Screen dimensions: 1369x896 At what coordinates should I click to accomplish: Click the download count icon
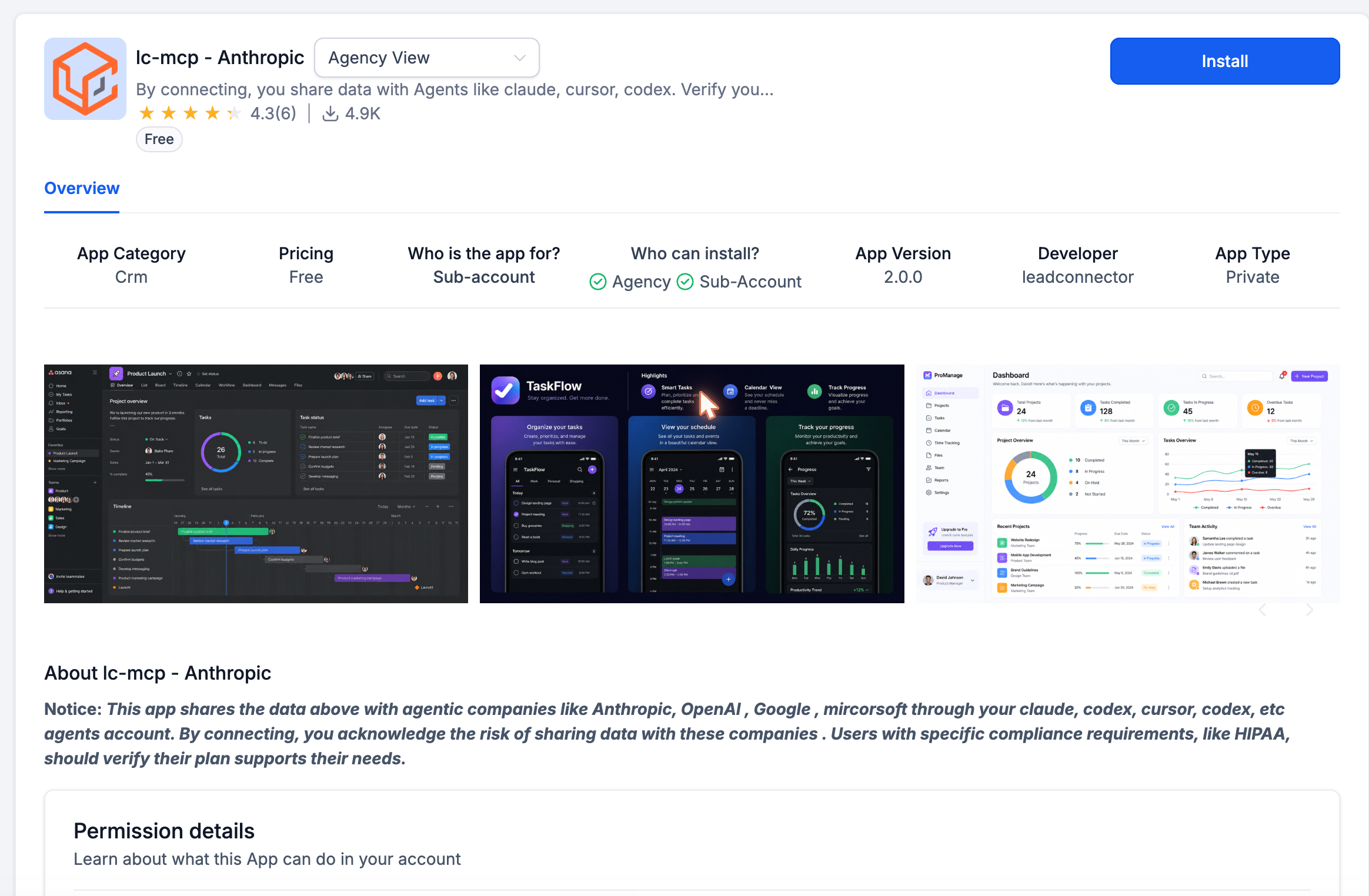click(x=330, y=113)
